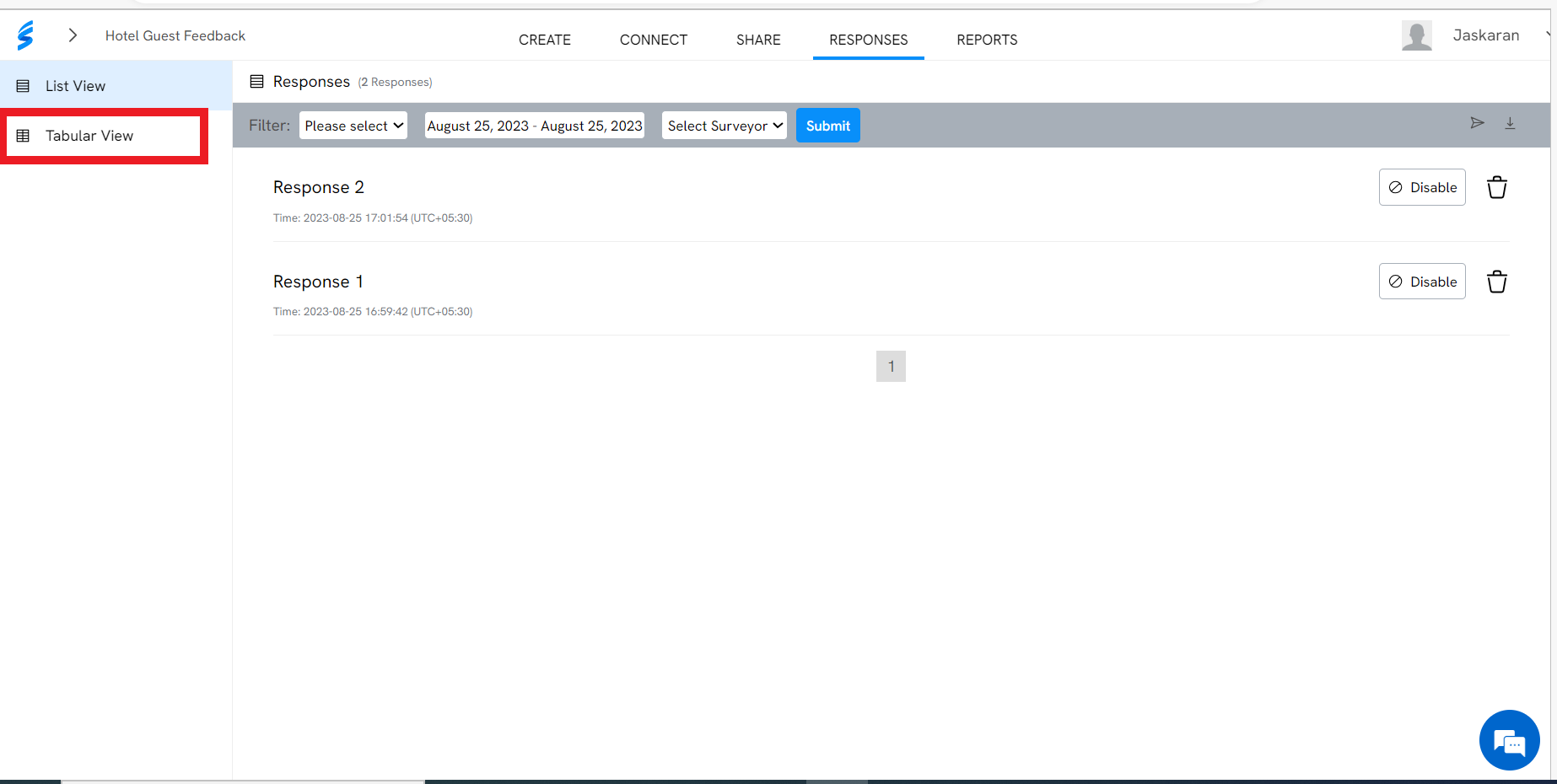
Task: Open the 'Please select' filter dropdown
Action: pyautogui.click(x=353, y=126)
